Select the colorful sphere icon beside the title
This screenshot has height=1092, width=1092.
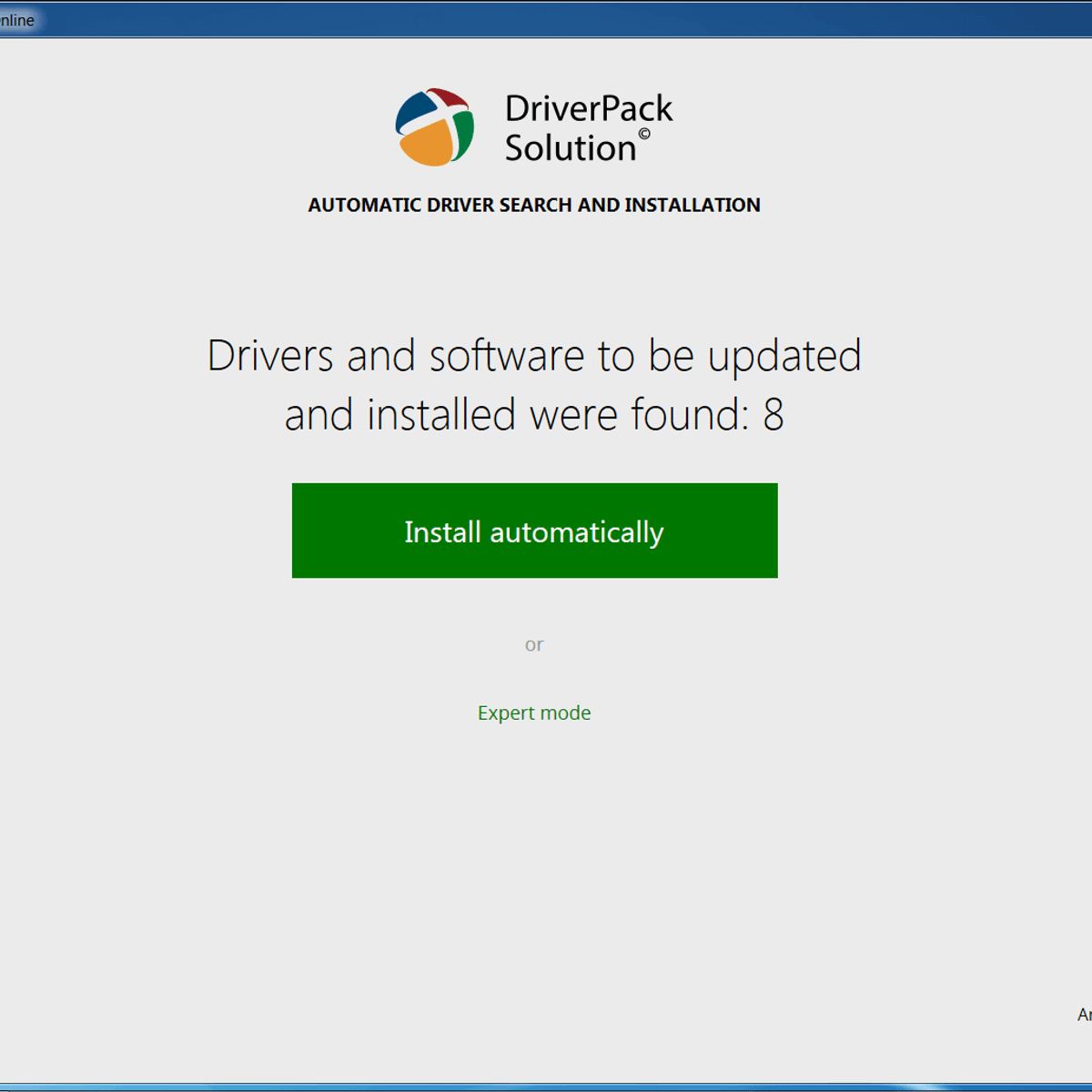click(435, 127)
